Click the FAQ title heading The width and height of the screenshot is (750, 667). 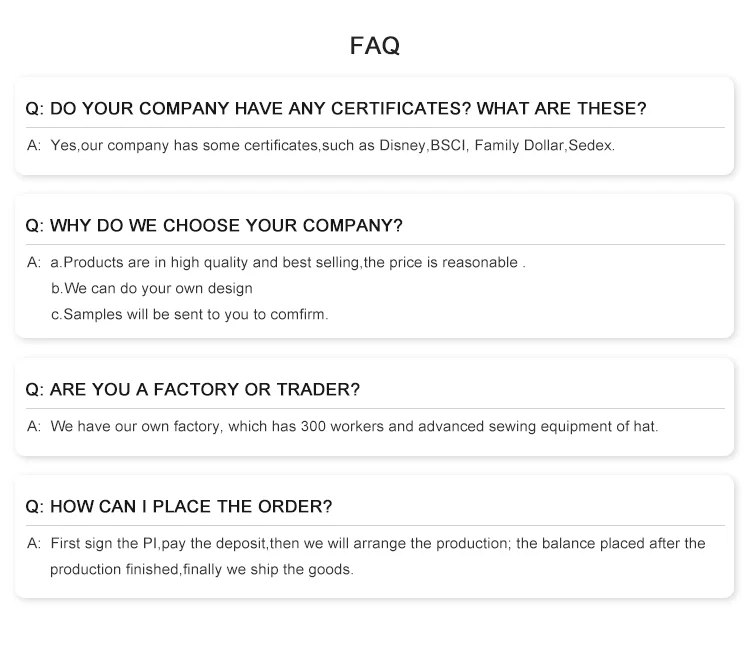click(x=375, y=46)
